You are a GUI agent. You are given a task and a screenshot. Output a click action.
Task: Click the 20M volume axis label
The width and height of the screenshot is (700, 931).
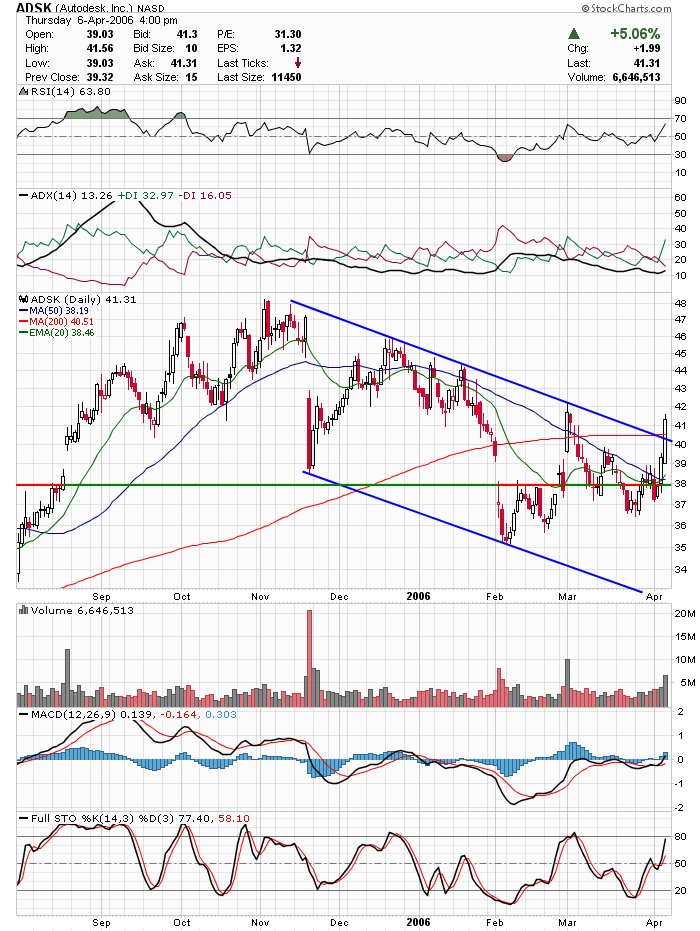[x=685, y=614]
